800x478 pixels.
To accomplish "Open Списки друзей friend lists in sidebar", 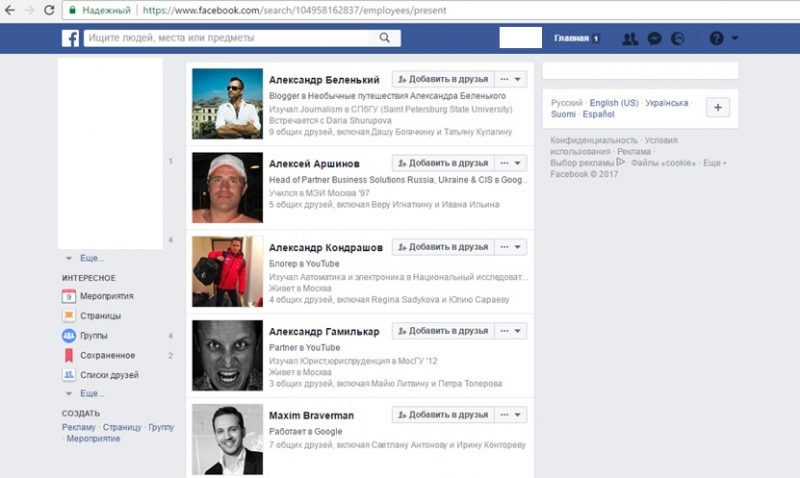I will pos(109,375).
